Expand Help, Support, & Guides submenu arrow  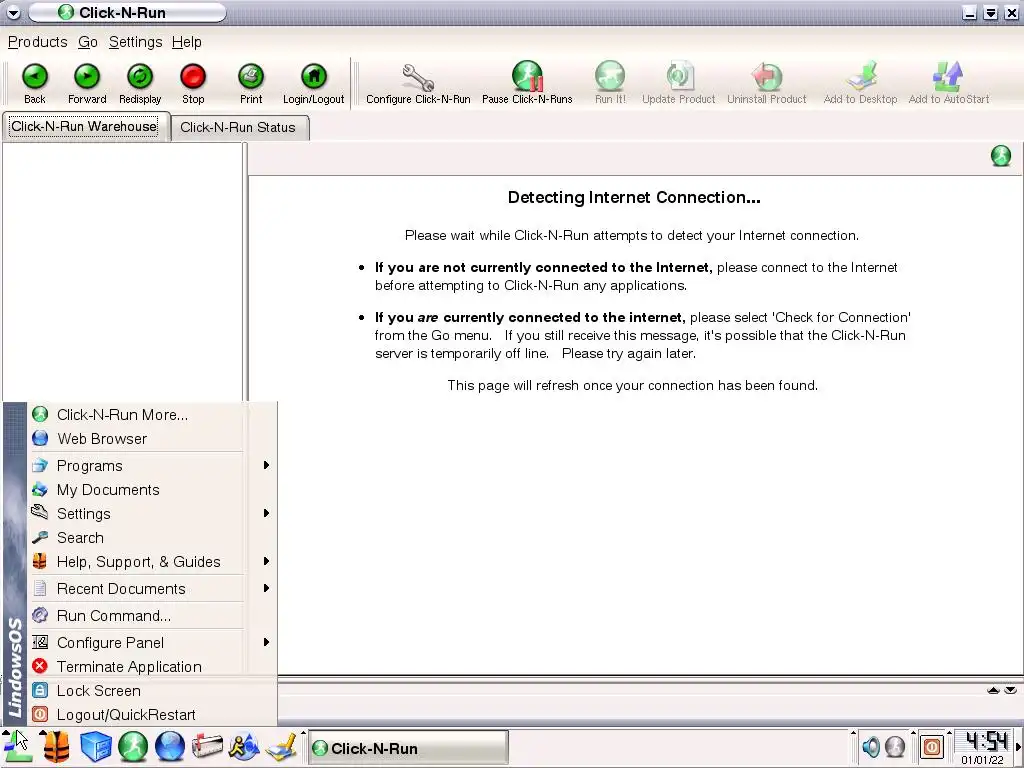[x=266, y=562]
